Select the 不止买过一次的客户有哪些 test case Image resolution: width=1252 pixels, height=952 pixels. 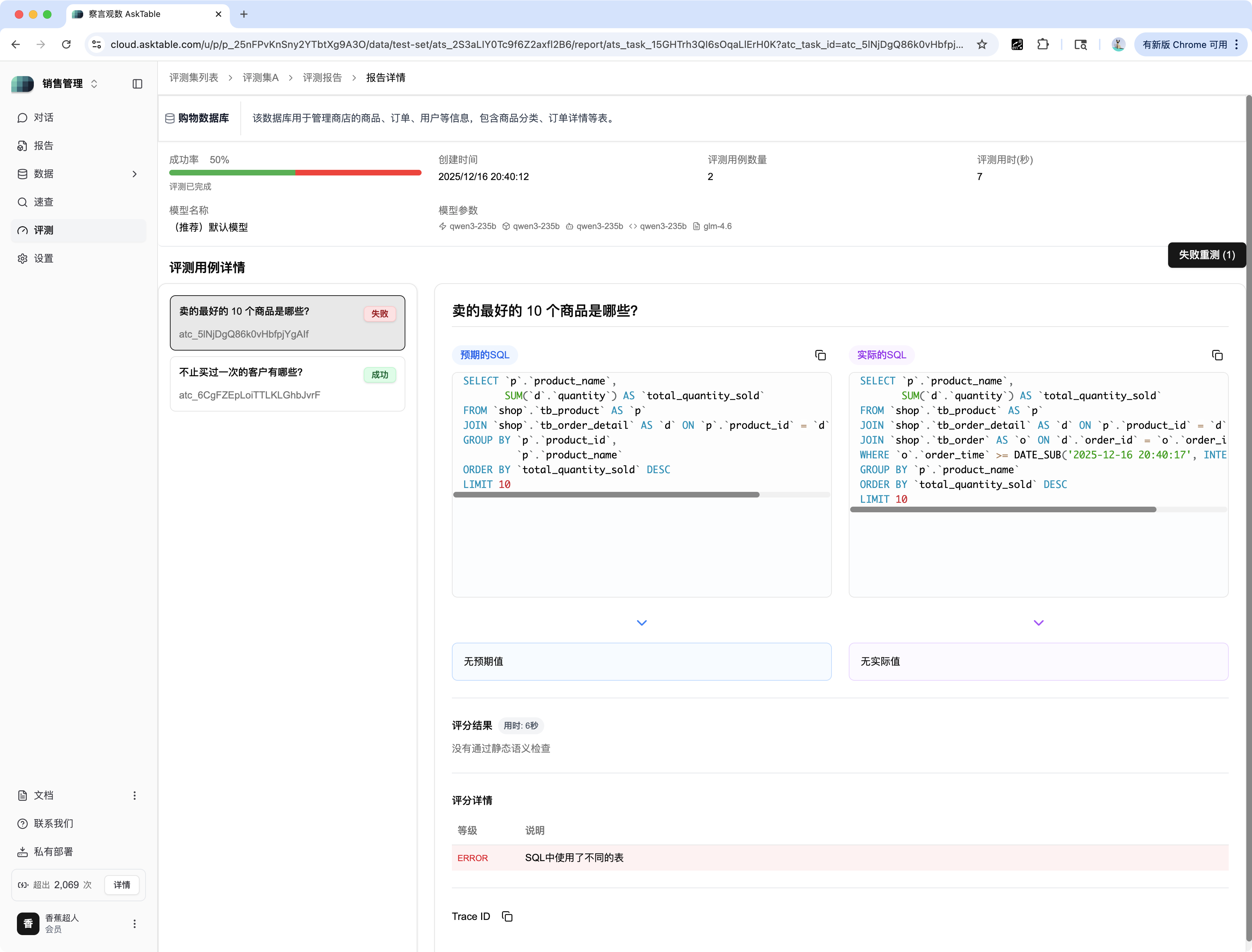pos(287,384)
